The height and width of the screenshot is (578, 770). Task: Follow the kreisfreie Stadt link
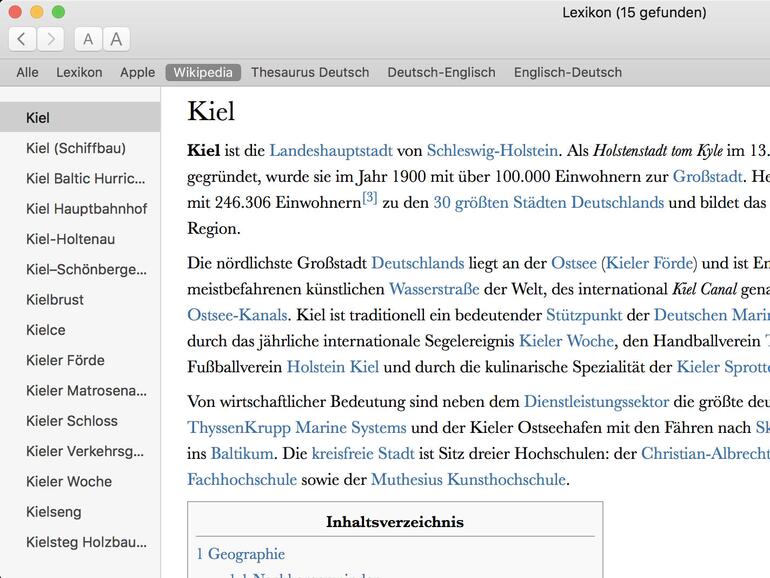click(363, 453)
